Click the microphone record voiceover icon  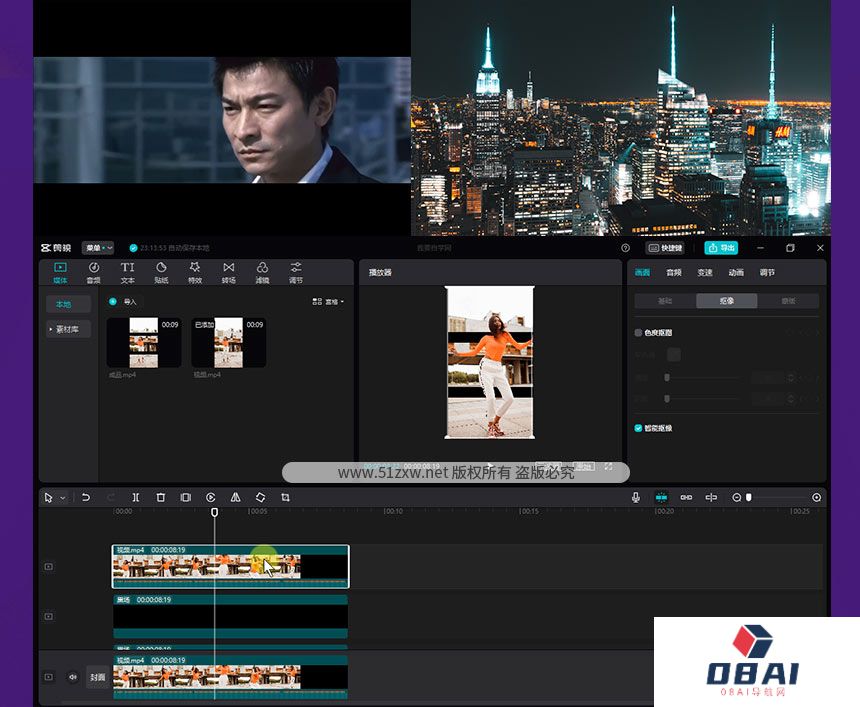tap(636, 497)
